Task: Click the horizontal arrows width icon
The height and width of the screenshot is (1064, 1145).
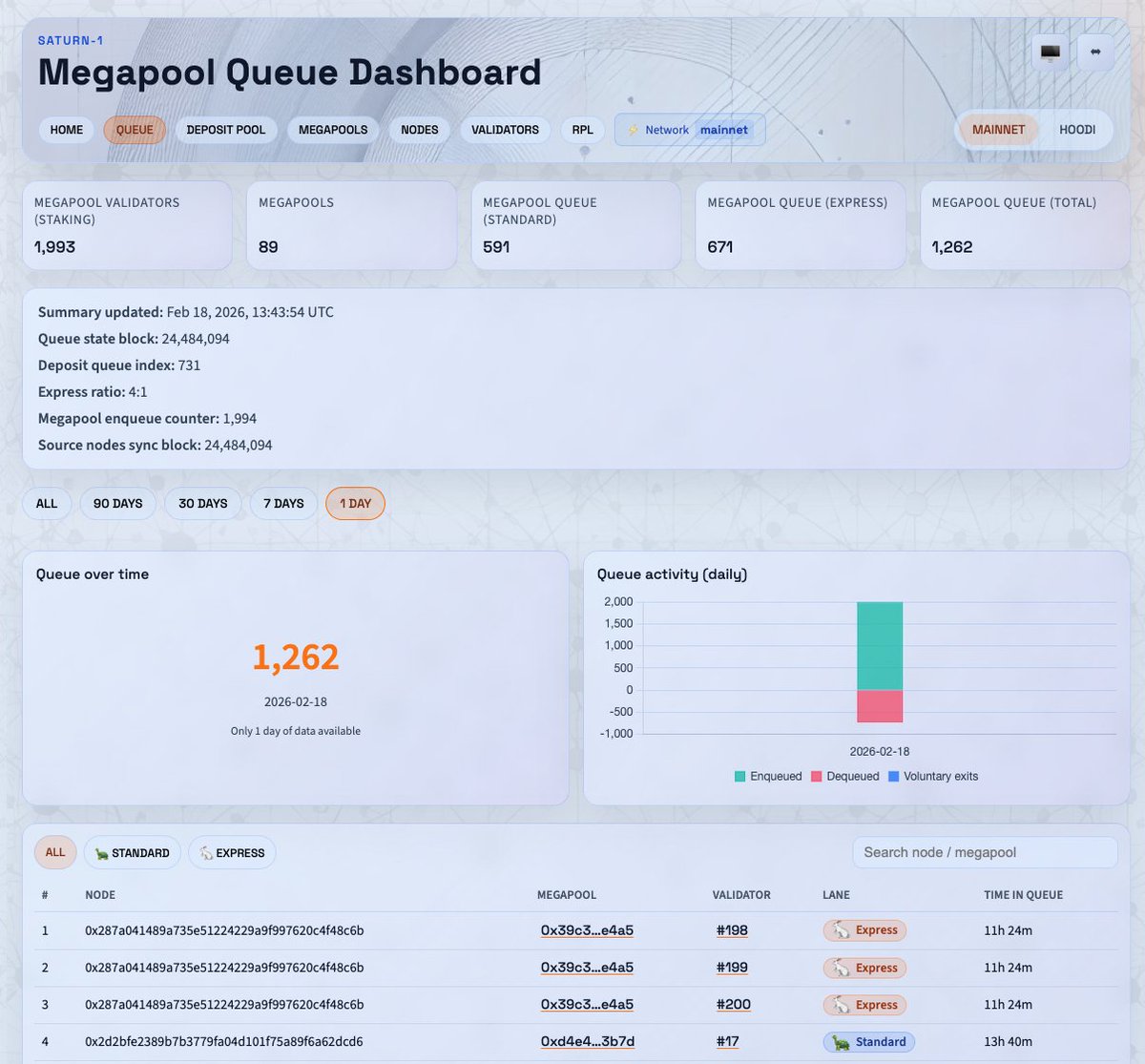Action: tap(1095, 52)
